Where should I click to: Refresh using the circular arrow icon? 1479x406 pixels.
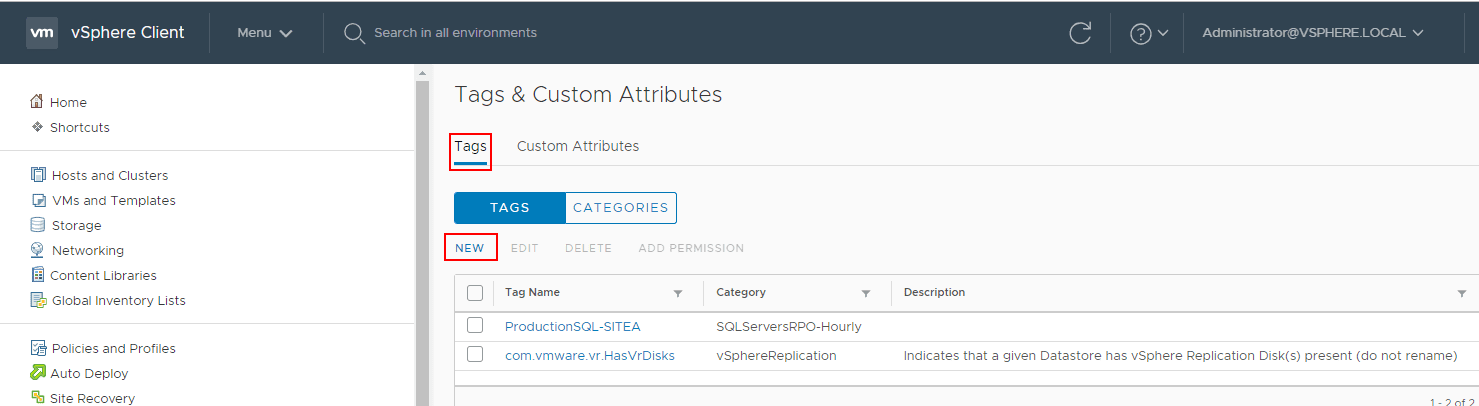pyautogui.click(x=1080, y=33)
